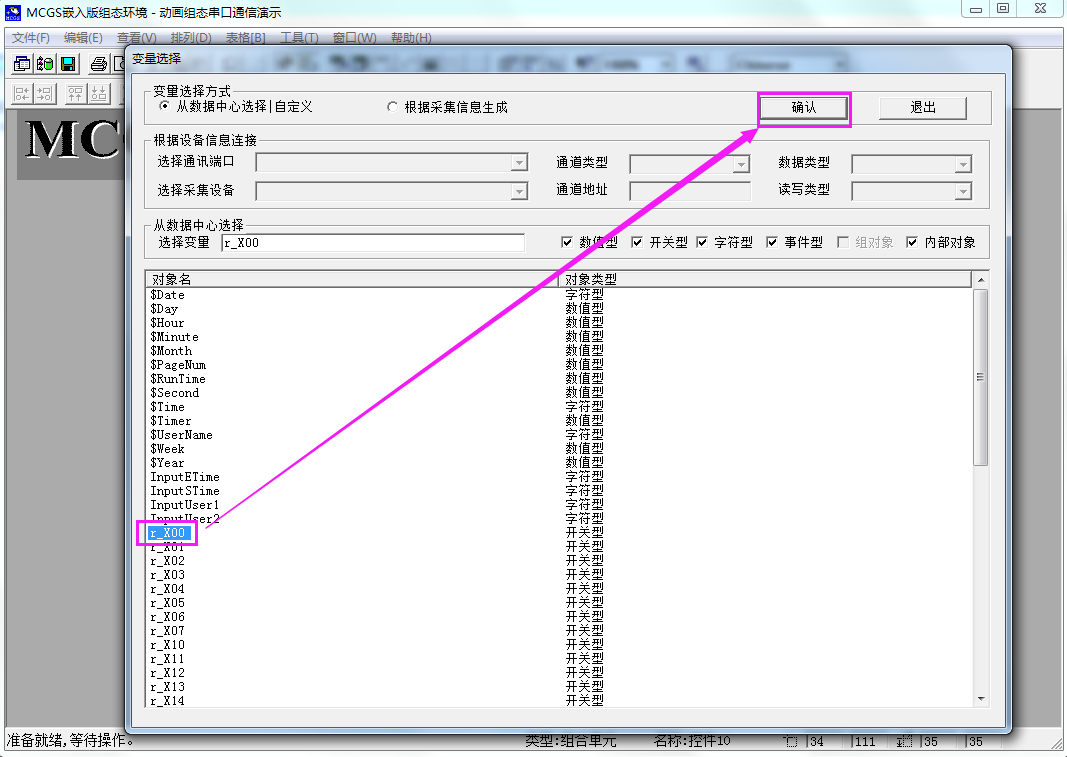Click the save floppy disk icon
The width and height of the screenshot is (1067, 757).
click(x=68, y=64)
